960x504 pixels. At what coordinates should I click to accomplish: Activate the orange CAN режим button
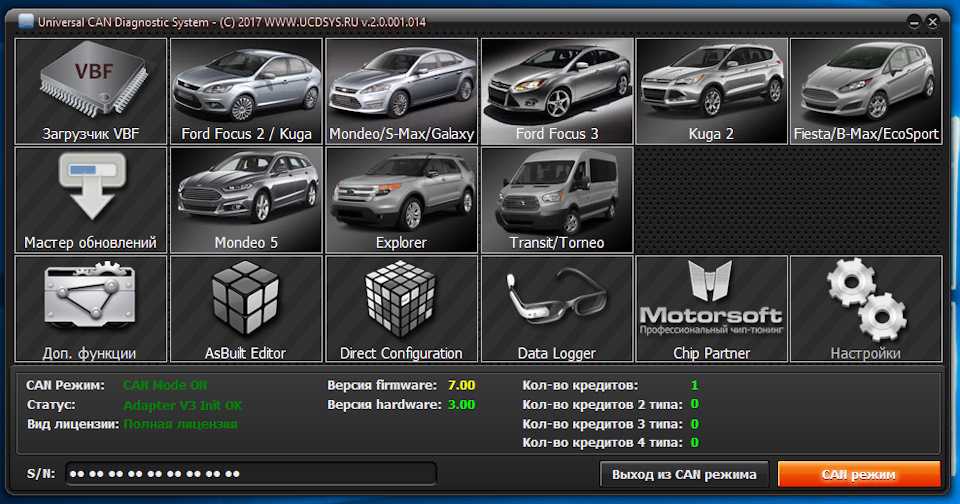pyautogui.click(x=859, y=475)
